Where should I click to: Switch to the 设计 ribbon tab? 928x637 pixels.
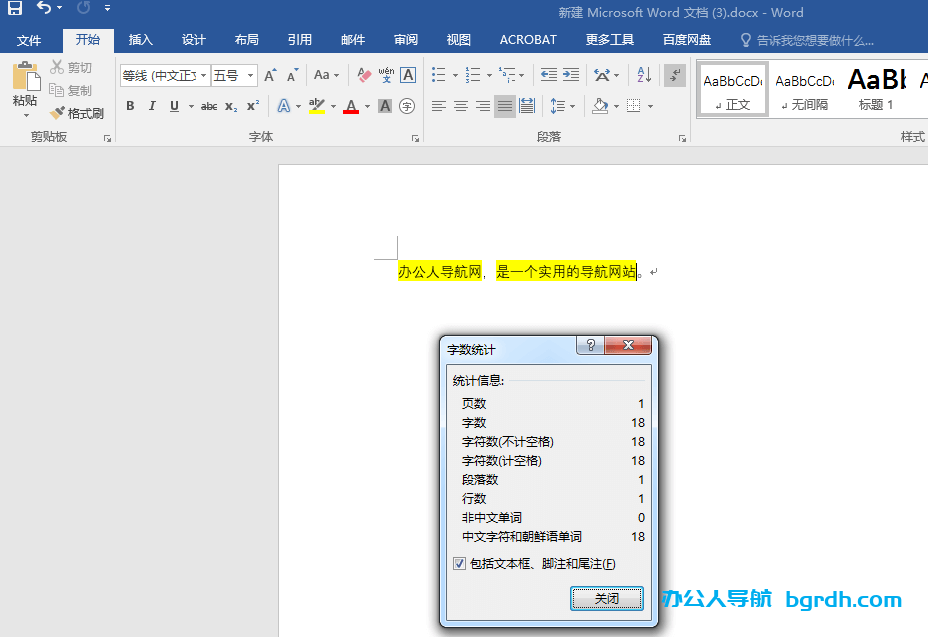[x=194, y=40]
